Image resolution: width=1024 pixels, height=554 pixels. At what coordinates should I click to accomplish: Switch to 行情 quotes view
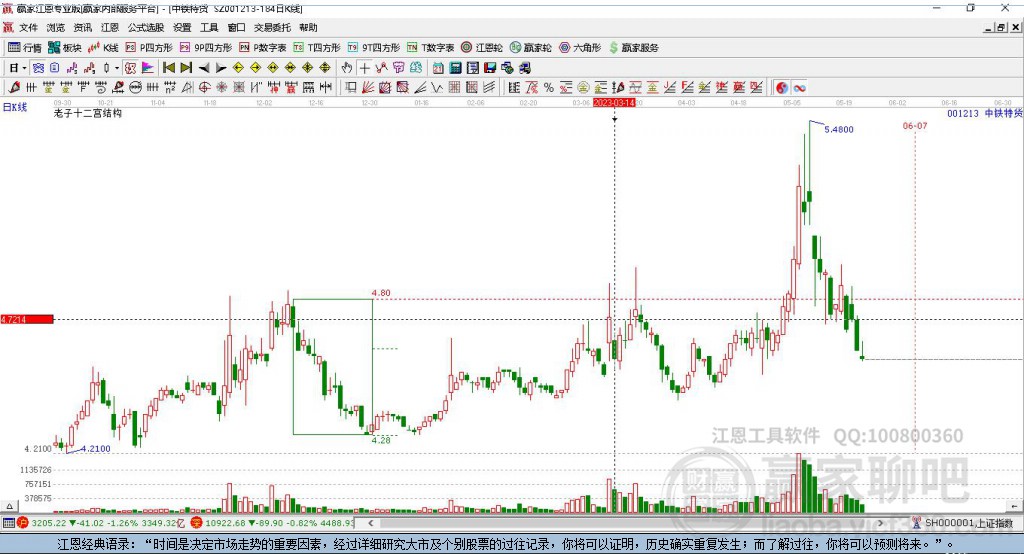(25, 48)
